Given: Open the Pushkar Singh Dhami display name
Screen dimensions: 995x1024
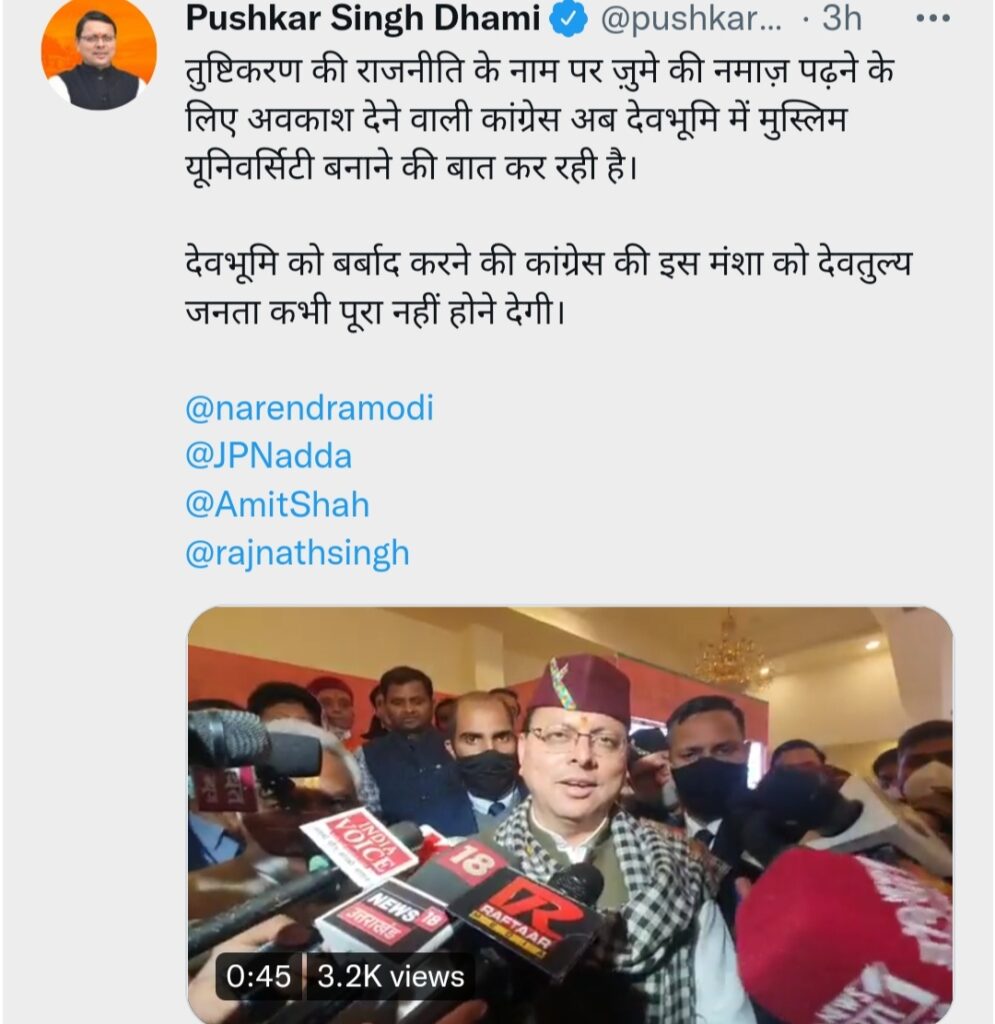Looking at the screenshot, I should (x=363, y=18).
